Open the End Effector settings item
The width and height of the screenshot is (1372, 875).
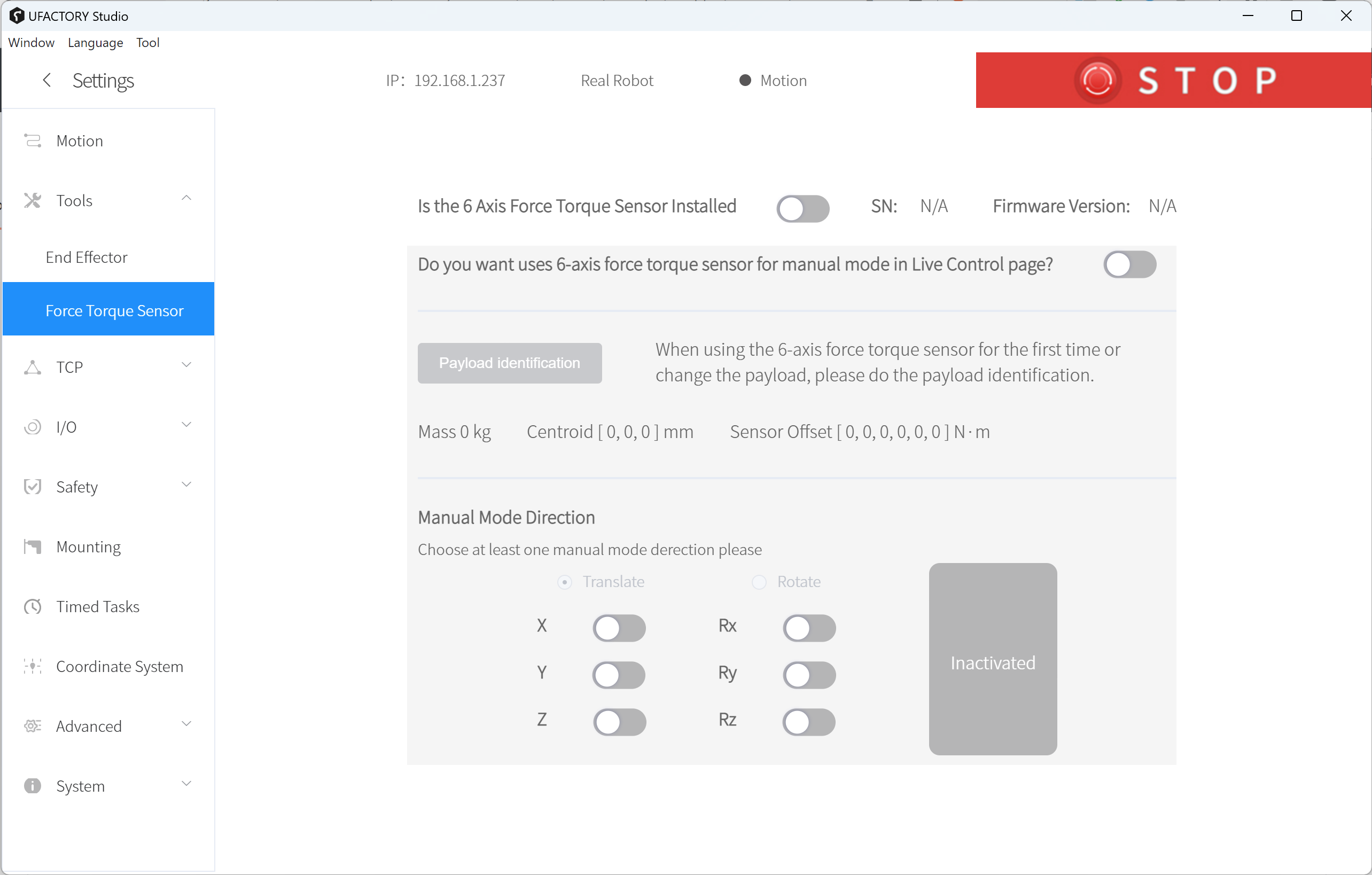pyautogui.click(x=87, y=257)
